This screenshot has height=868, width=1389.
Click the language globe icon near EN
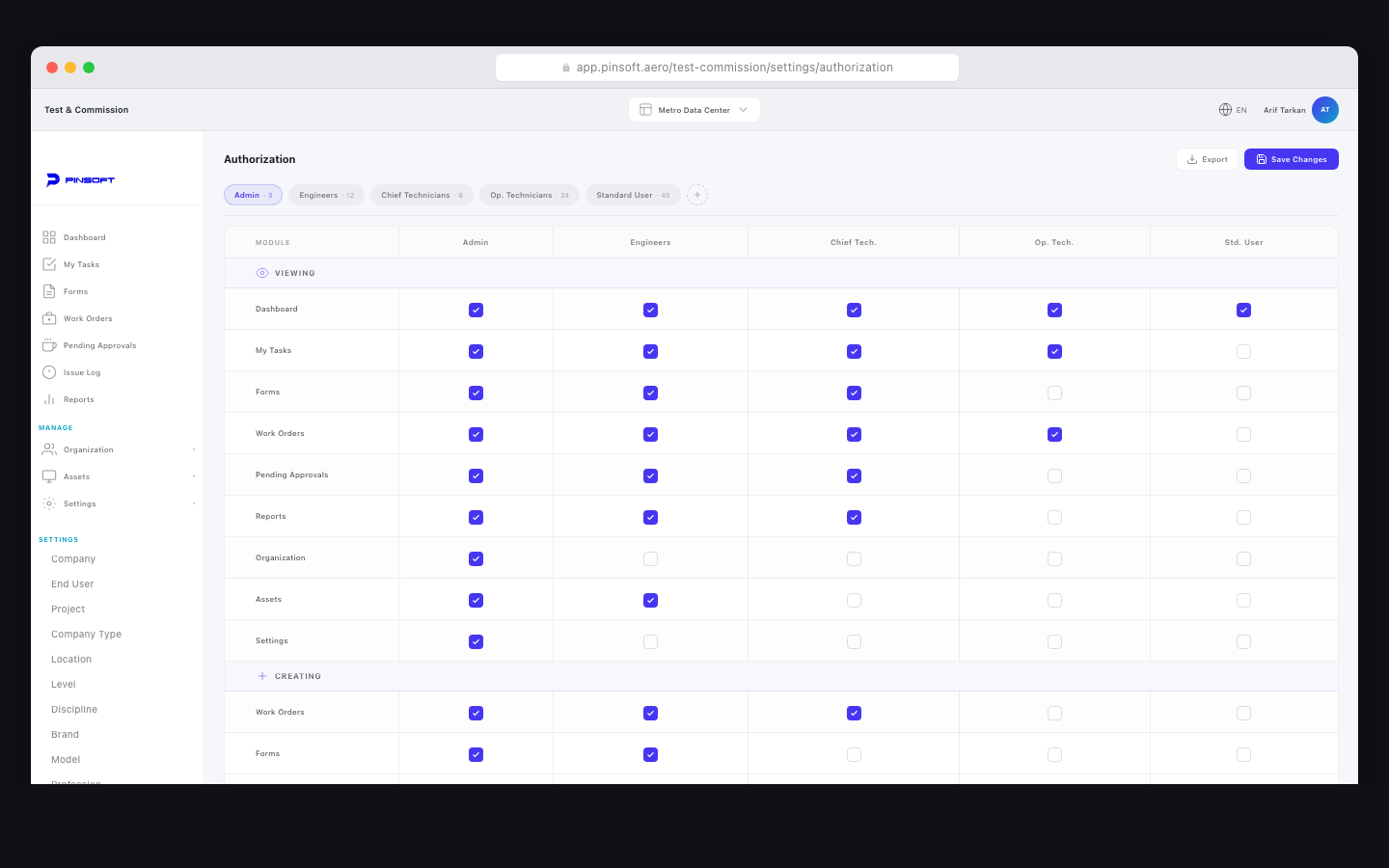point(1223,110)
